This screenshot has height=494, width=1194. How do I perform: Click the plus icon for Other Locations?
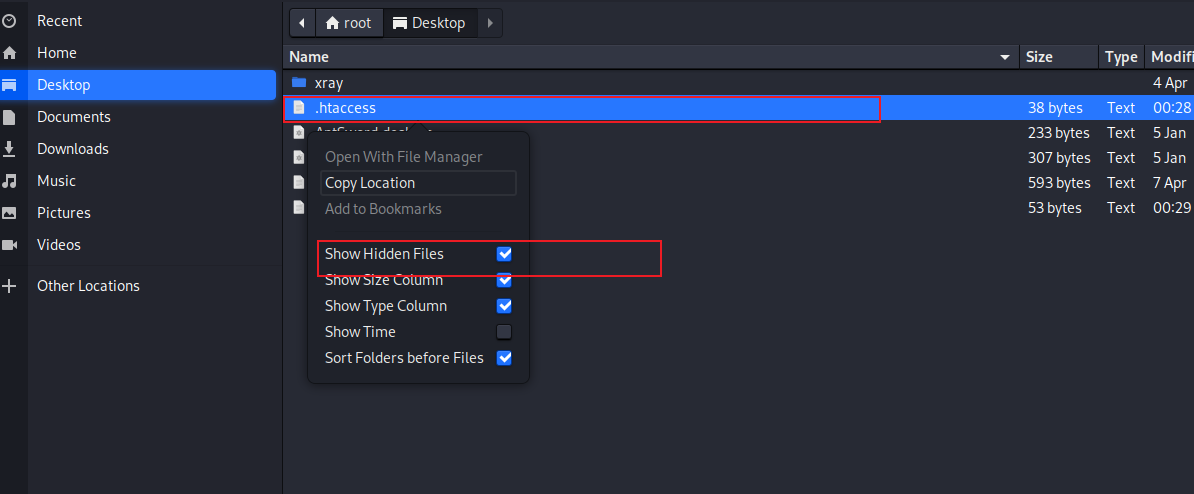pos(9,286)
